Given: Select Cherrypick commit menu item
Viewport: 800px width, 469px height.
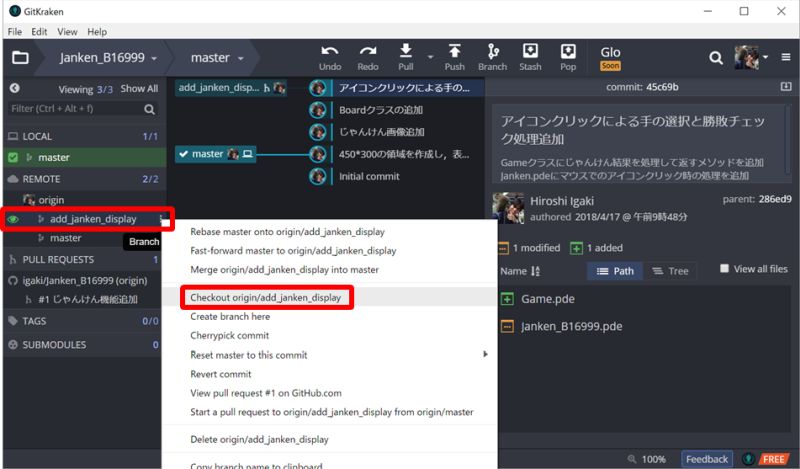Looking at the screenshot, I should (230, 335).
